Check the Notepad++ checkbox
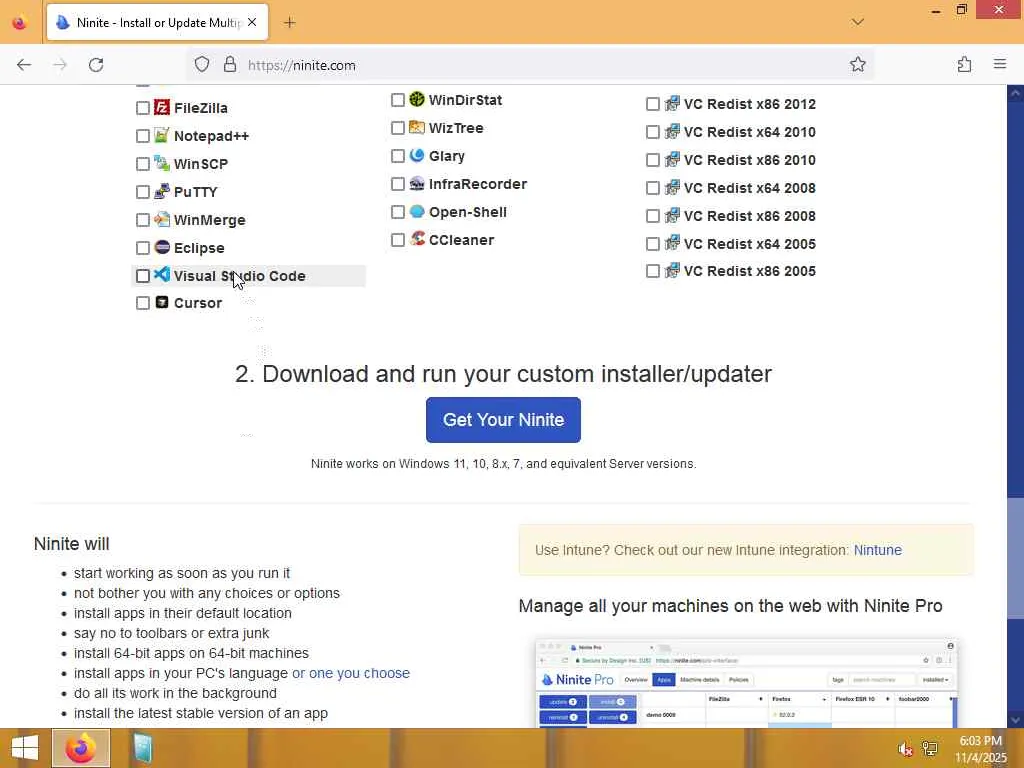Image resolution: width=1024 pixels, height=768 pixels. tap(143, 136)
